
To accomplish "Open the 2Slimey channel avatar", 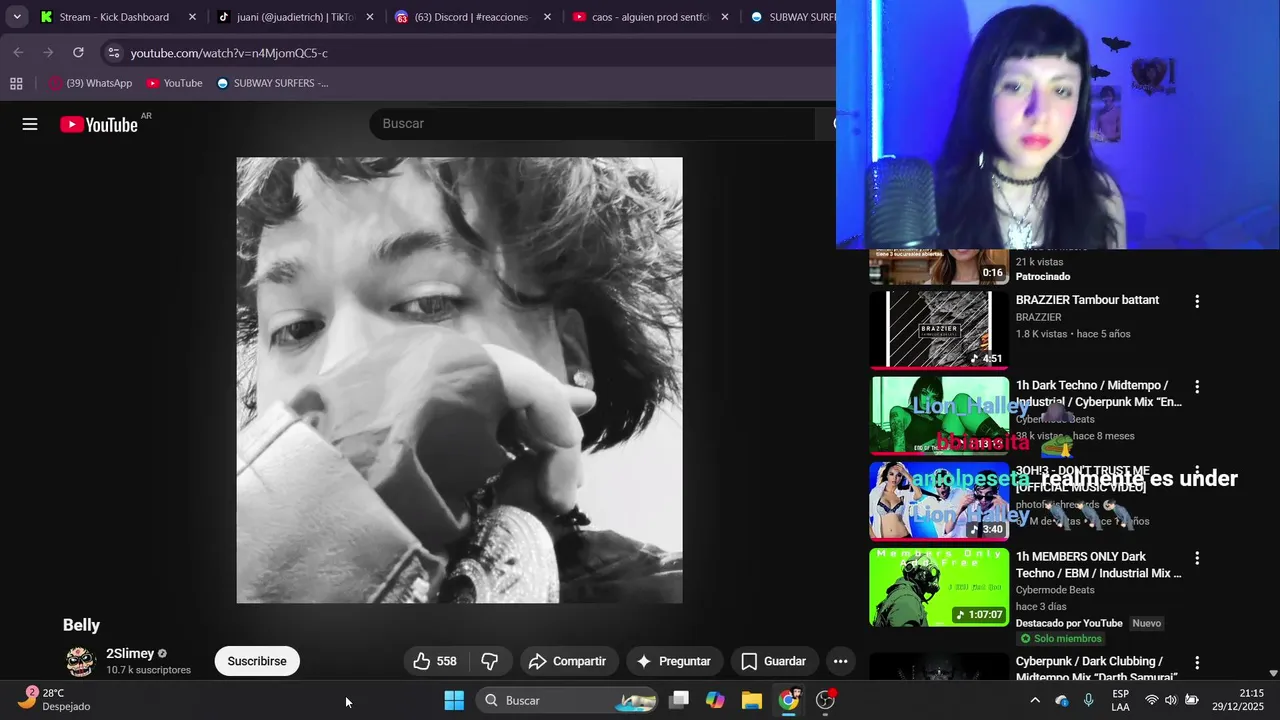I will tap(80, 661).
